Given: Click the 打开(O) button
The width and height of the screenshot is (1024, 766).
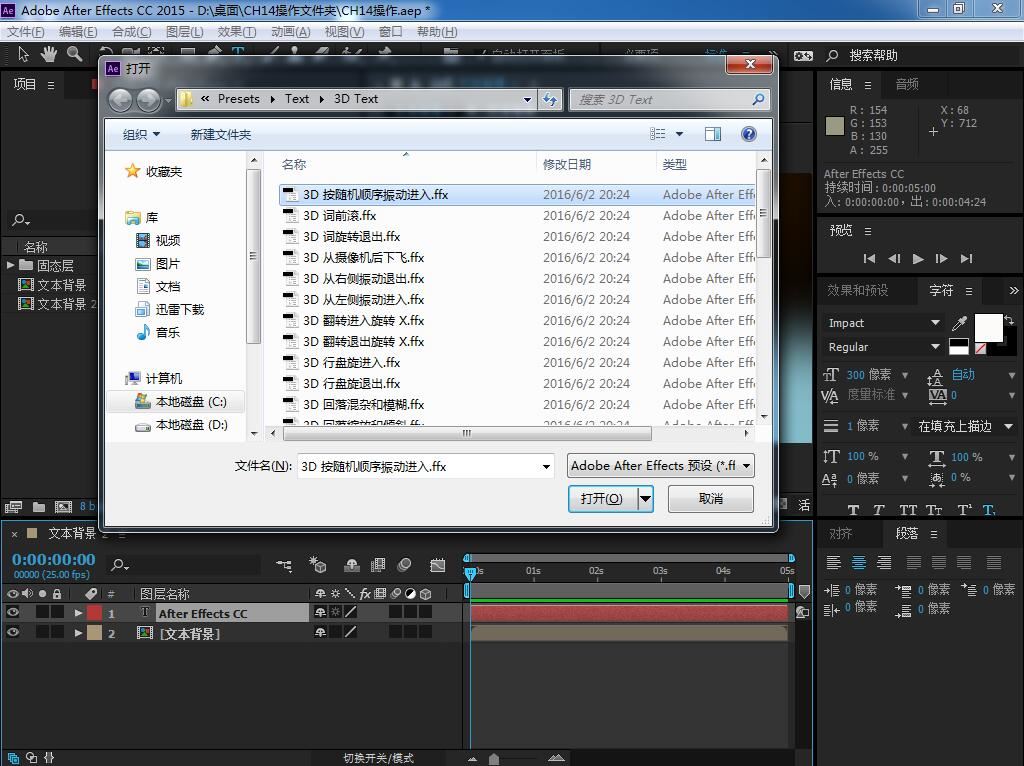Looking at the screenshot, I should pyautogui.click(x=602, y=499).
